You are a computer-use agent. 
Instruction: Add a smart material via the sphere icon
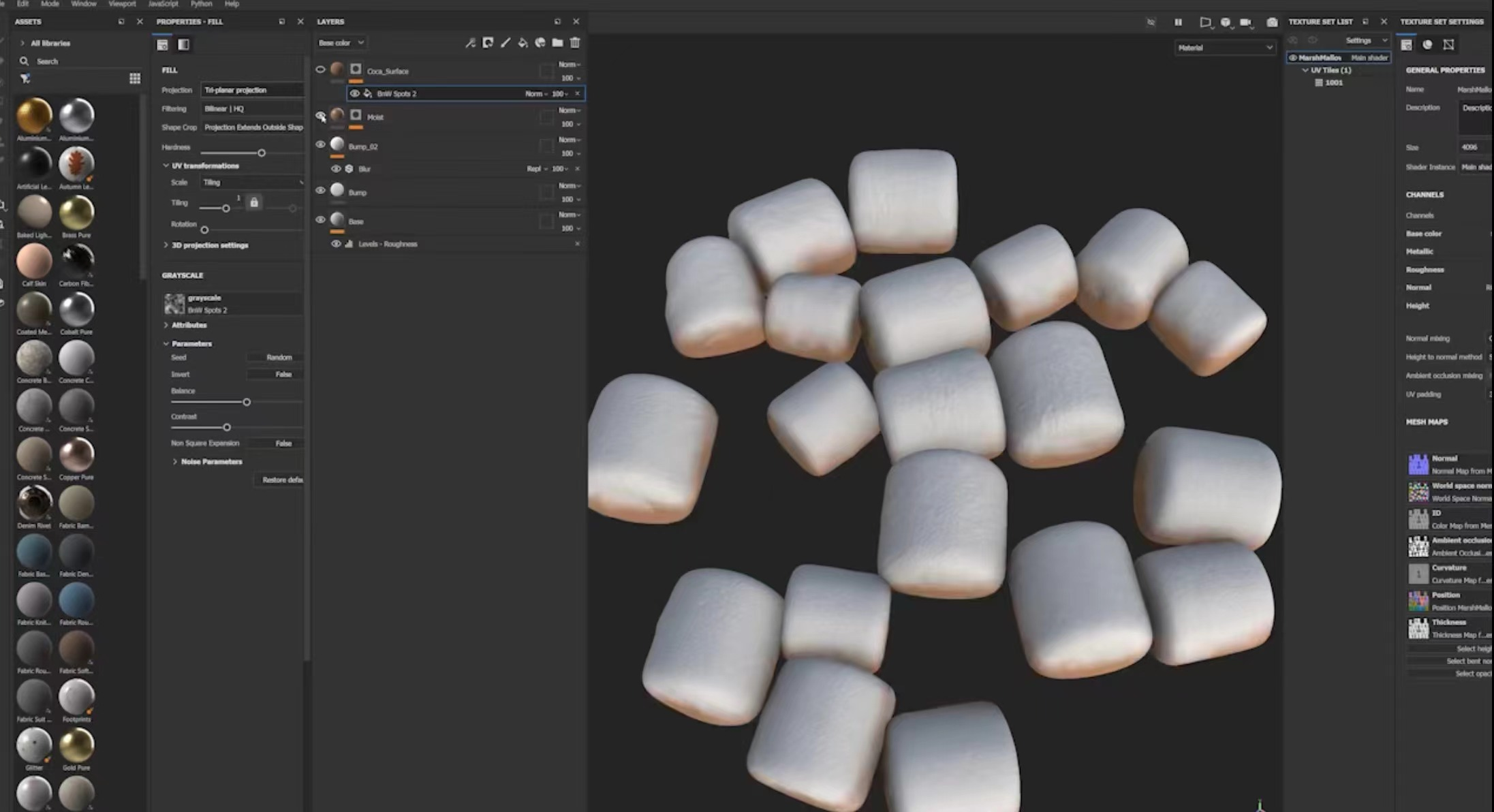[540, 43]
